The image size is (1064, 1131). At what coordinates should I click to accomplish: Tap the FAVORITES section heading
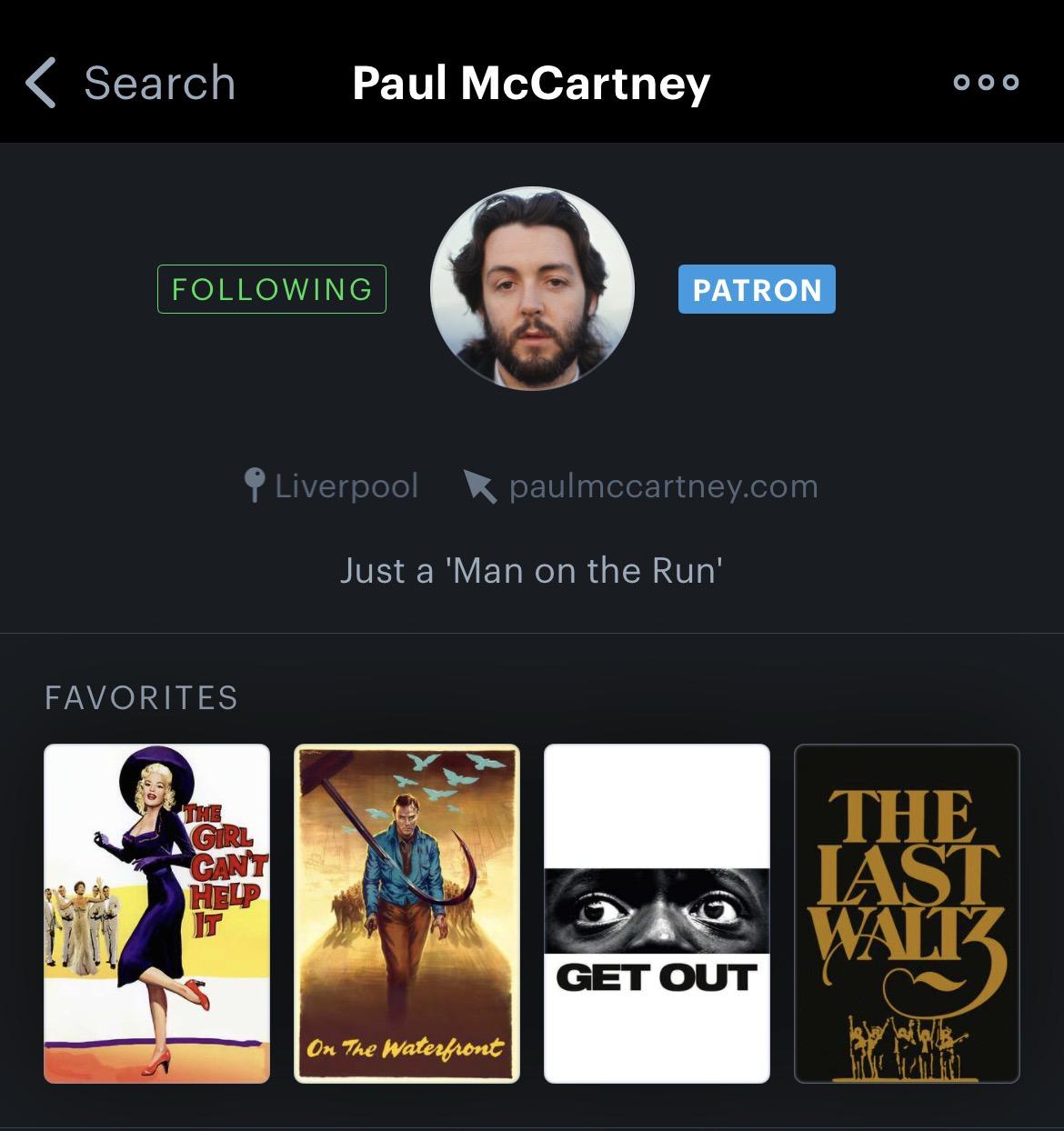142,698
